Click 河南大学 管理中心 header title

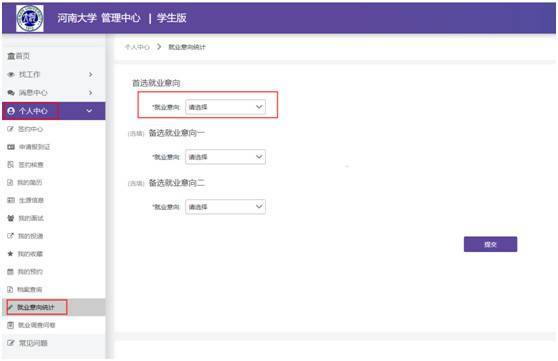(99, 18)
